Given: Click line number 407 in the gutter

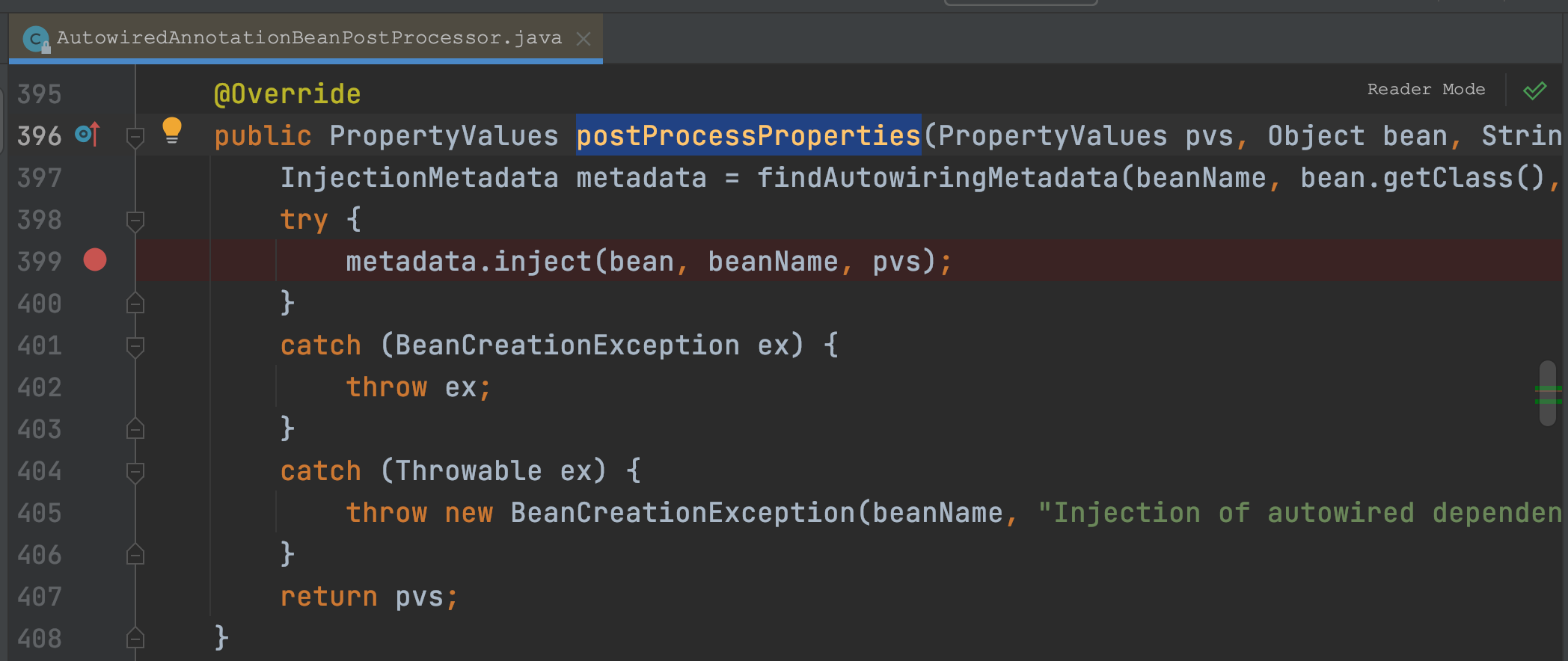Looking at the screenshot, I should click(x=40, y=597).
